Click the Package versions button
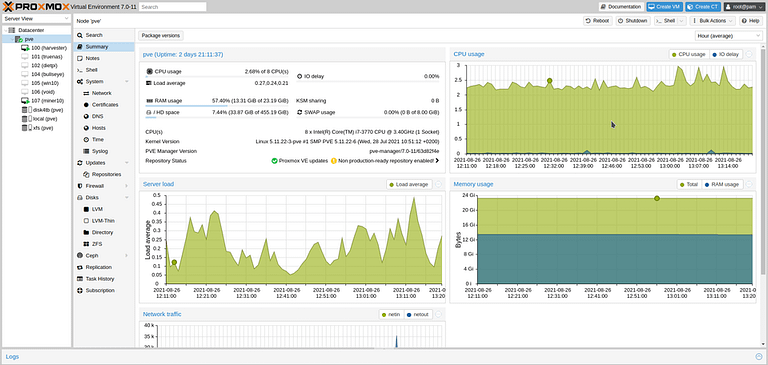Screen dimensions: 768x365 [x=161, y=36]
